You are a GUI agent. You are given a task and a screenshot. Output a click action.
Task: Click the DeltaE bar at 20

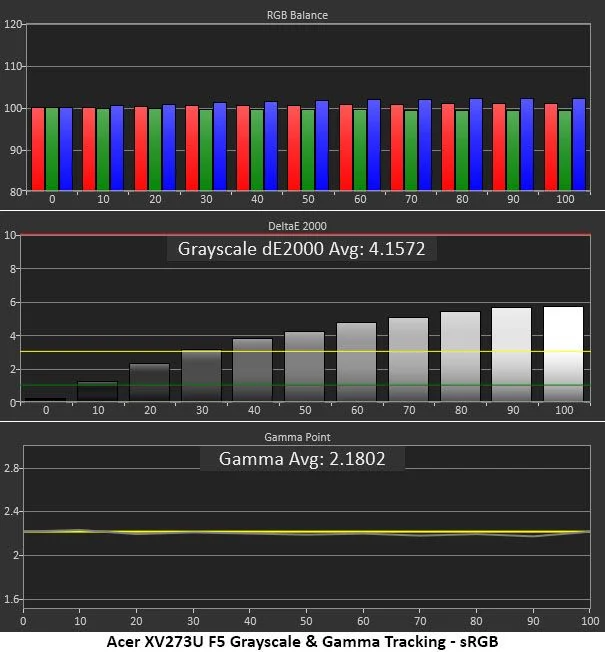click(150, 383)
